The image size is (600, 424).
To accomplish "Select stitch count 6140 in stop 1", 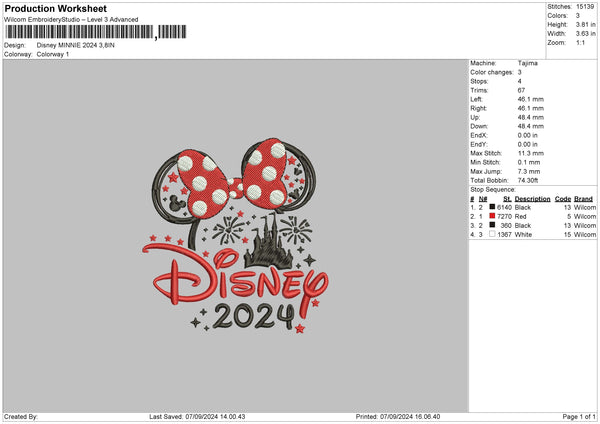I will coord(504,207).
